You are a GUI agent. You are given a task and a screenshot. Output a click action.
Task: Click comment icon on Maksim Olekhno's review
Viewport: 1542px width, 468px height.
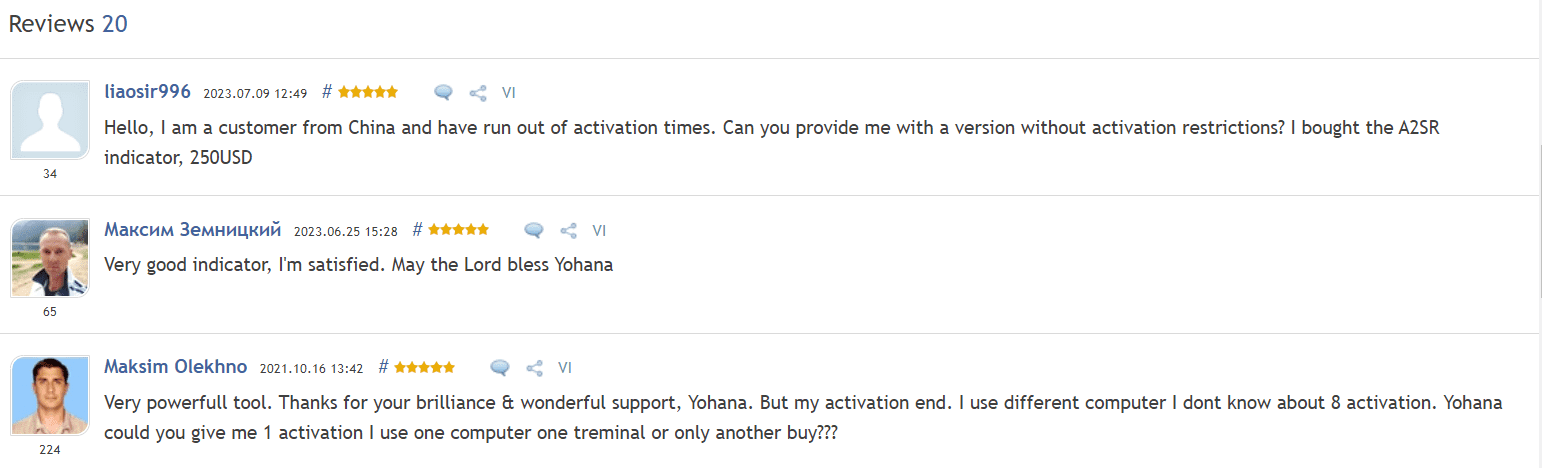500,368
